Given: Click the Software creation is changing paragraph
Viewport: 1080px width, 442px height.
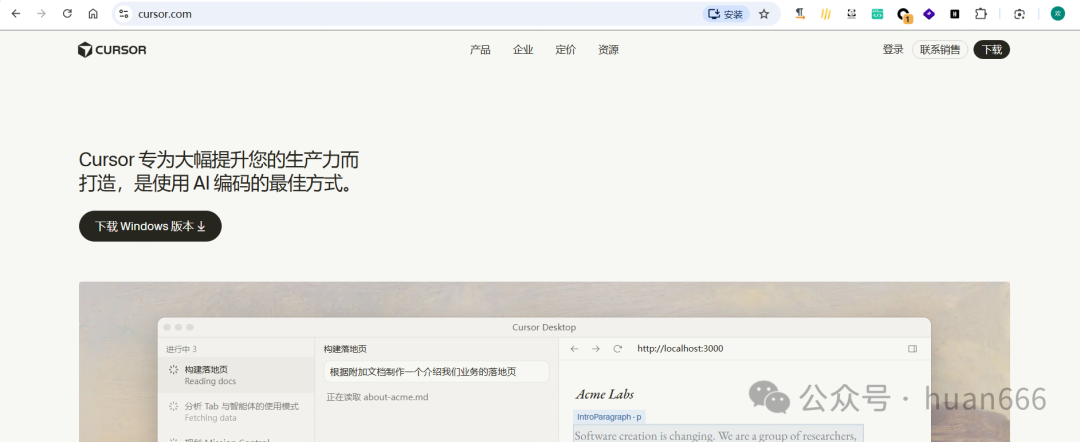Looking at the screenshot, I should (718, 434).
